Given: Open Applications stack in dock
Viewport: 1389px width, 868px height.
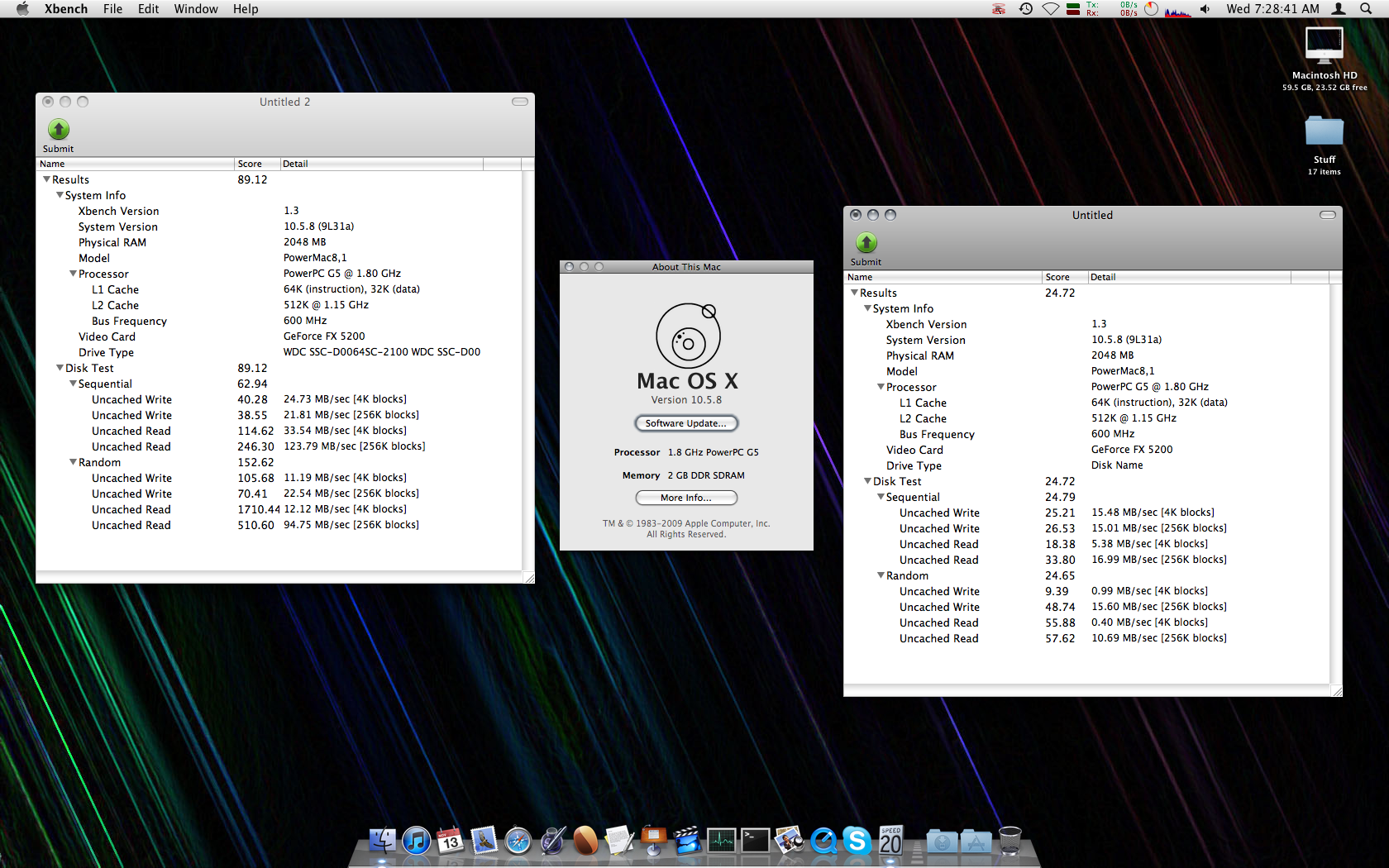Looking at the screenshot, I should coord(976,842).
